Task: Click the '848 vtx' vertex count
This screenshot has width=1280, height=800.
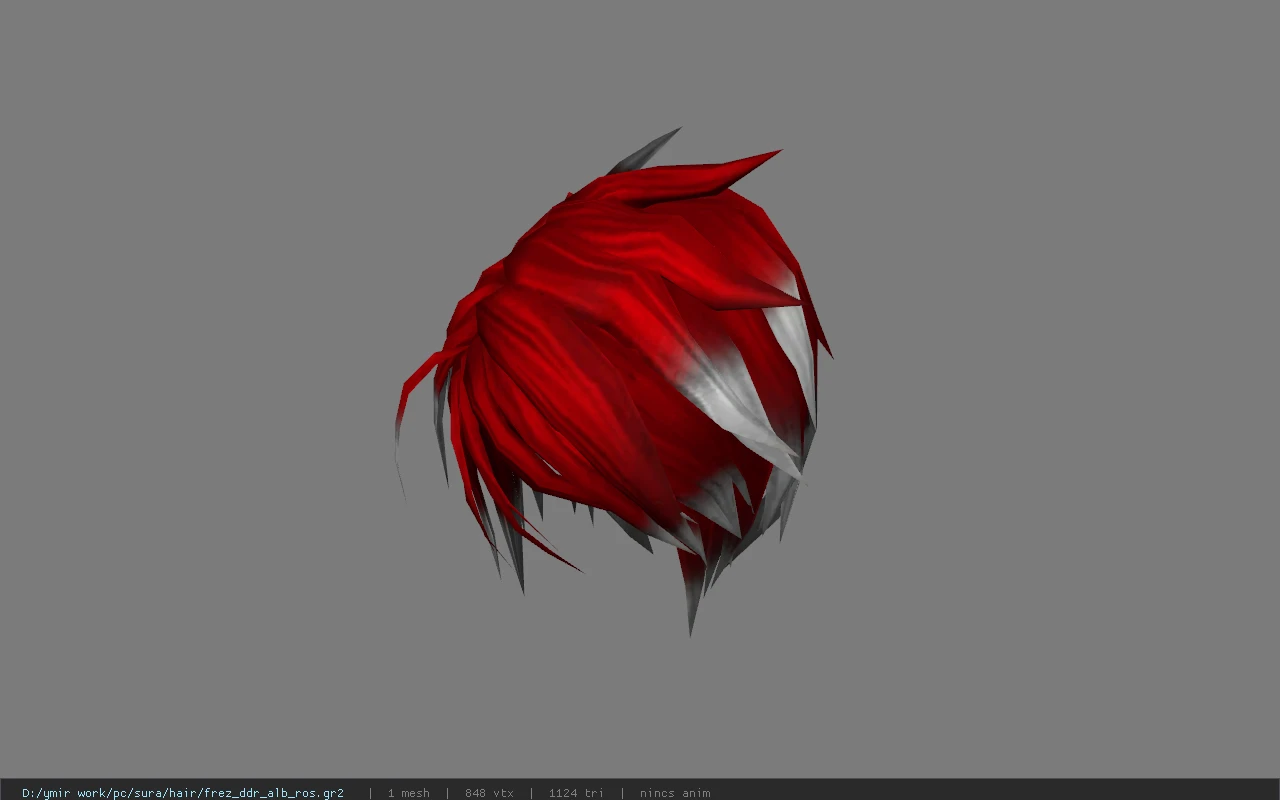Action: click(489, 793)
